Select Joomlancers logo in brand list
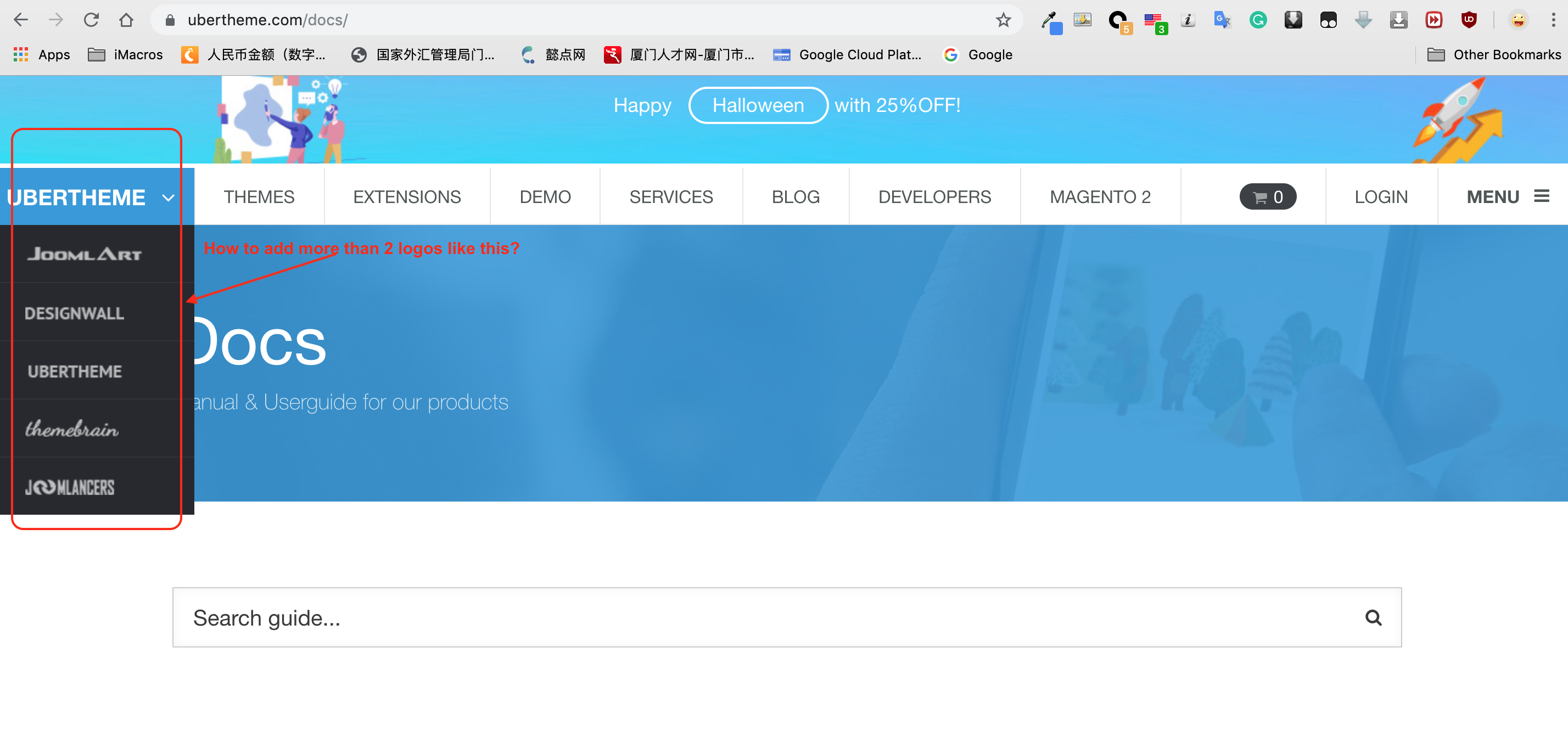The height and width of the screenshot is (743, 1568). 70,487
